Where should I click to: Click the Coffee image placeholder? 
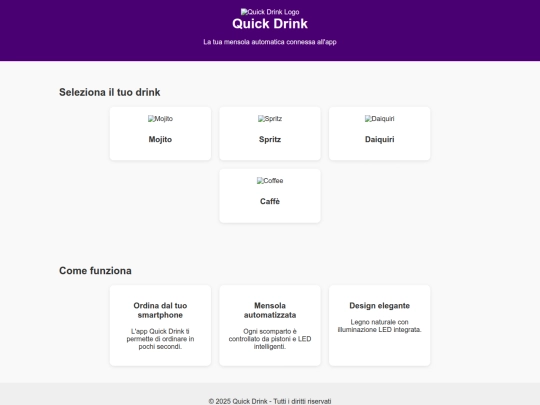[x=270, y=180]
